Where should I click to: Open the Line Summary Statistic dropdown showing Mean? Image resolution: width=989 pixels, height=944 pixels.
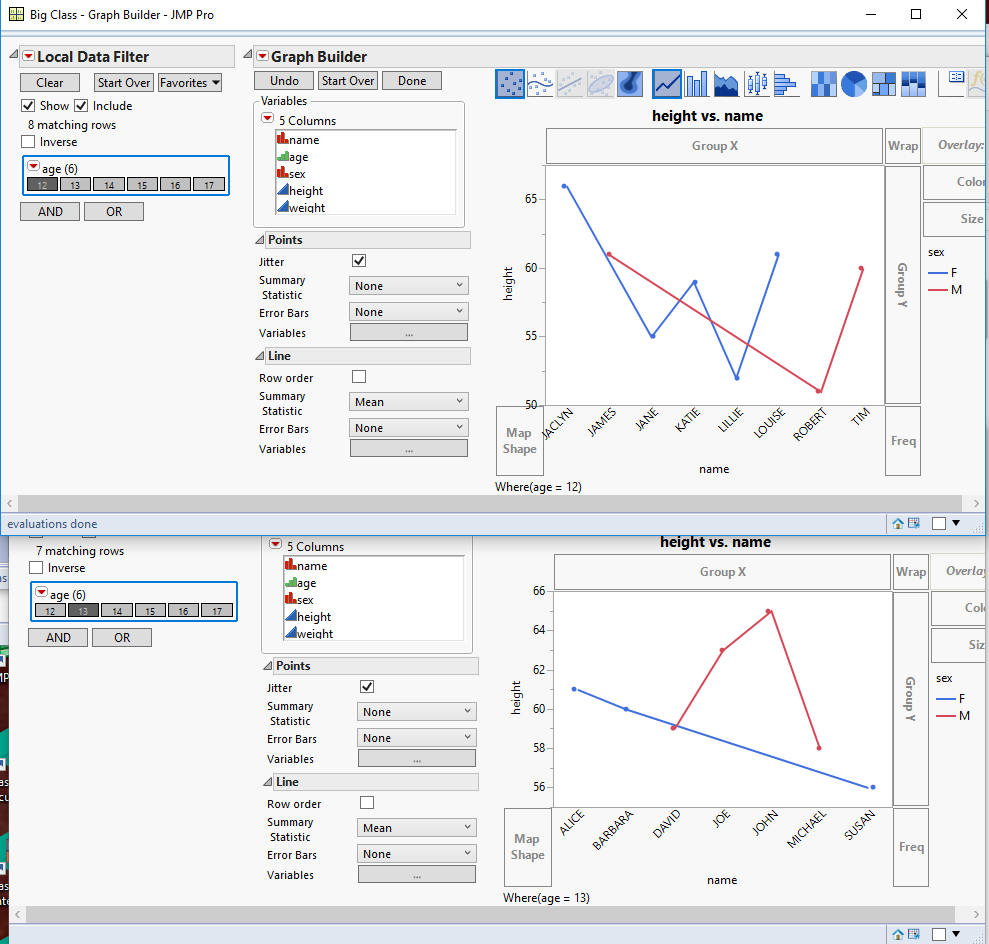coord(408,401)
